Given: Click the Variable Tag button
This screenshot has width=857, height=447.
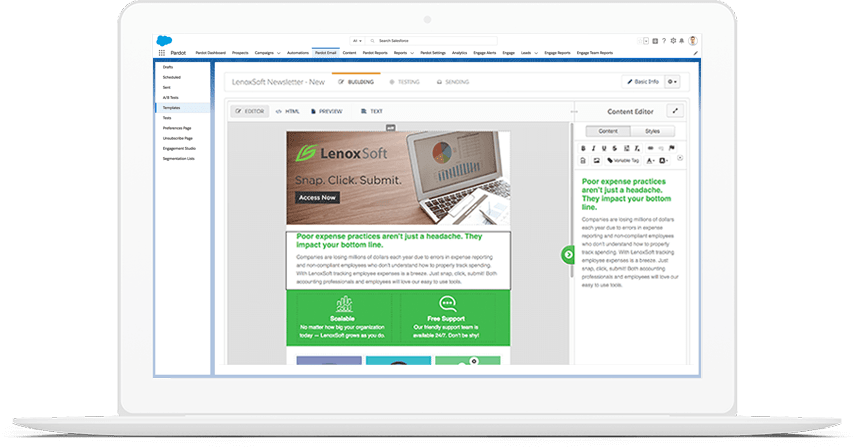Looking at the screenshot, I should point(623,161).
